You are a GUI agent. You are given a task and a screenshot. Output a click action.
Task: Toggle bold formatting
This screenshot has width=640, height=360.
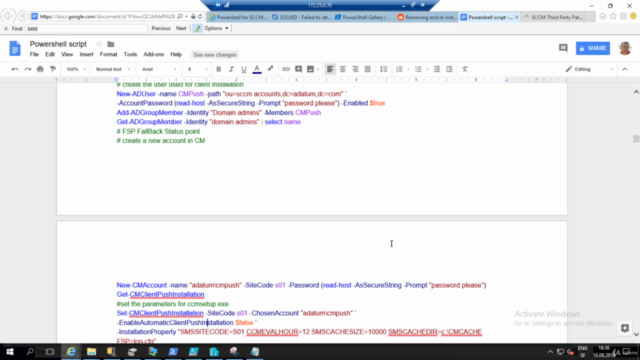(218, 69)
